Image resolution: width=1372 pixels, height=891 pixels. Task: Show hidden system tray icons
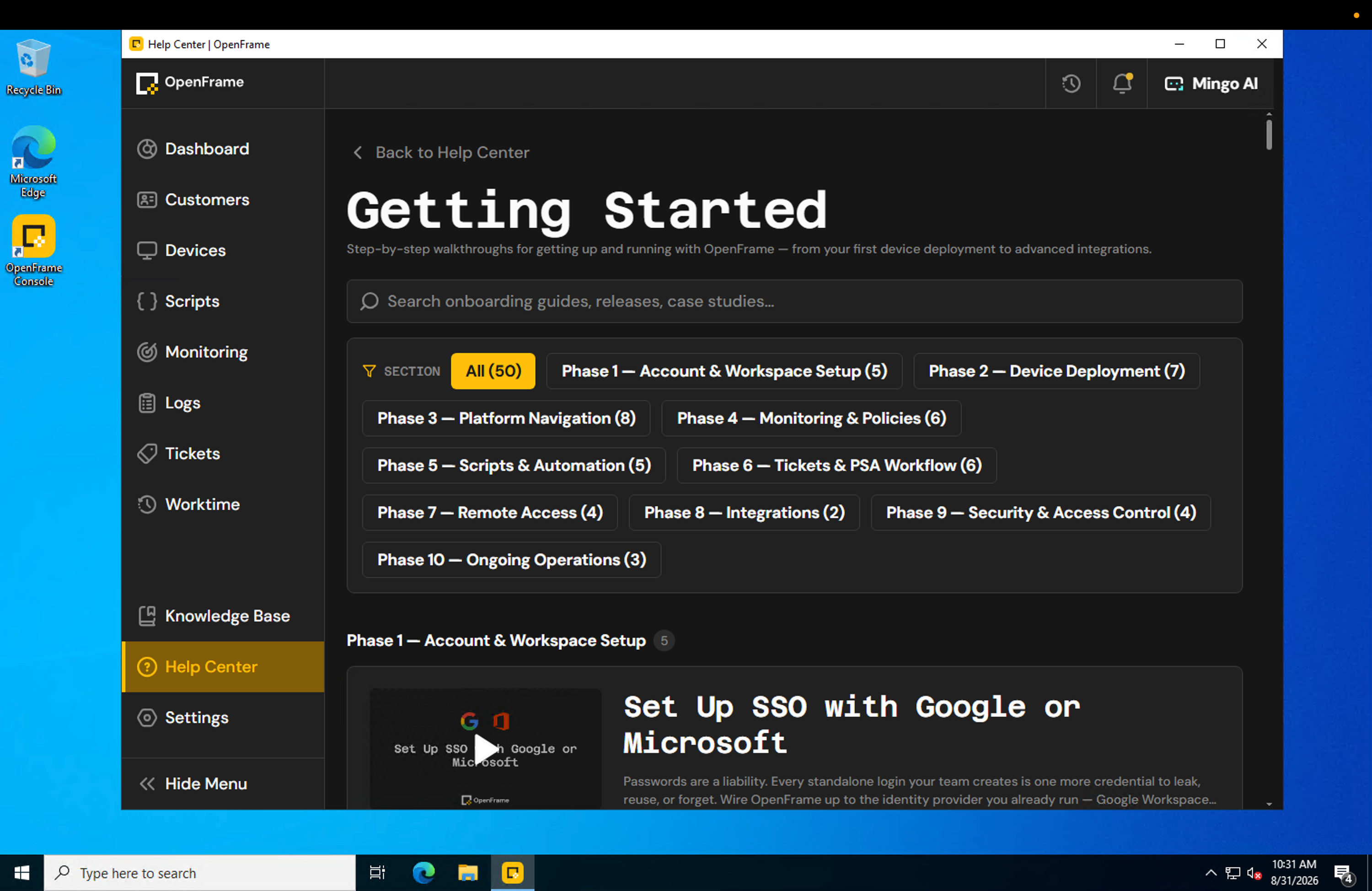1211,873
